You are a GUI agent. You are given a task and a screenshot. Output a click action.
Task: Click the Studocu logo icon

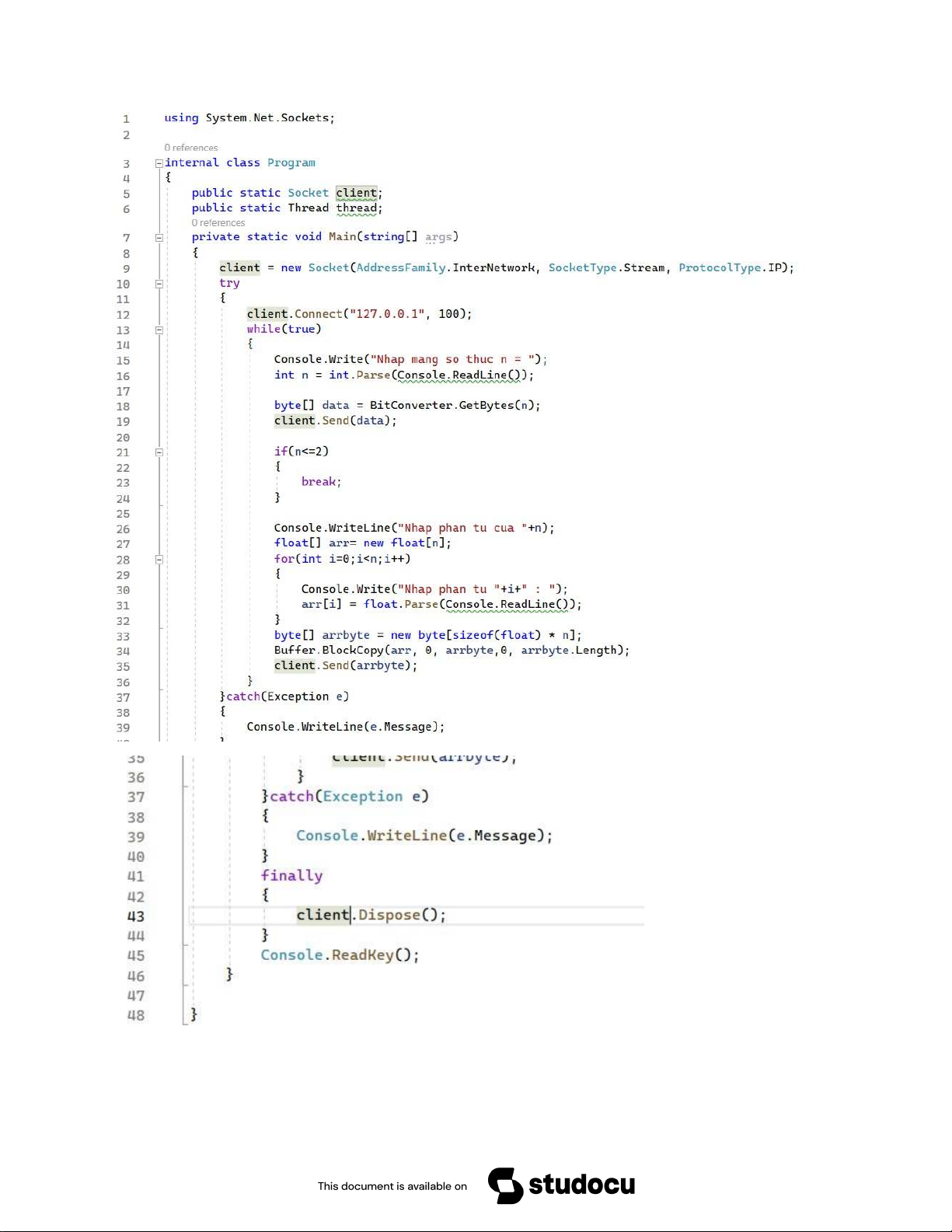tap(505, 1185)
